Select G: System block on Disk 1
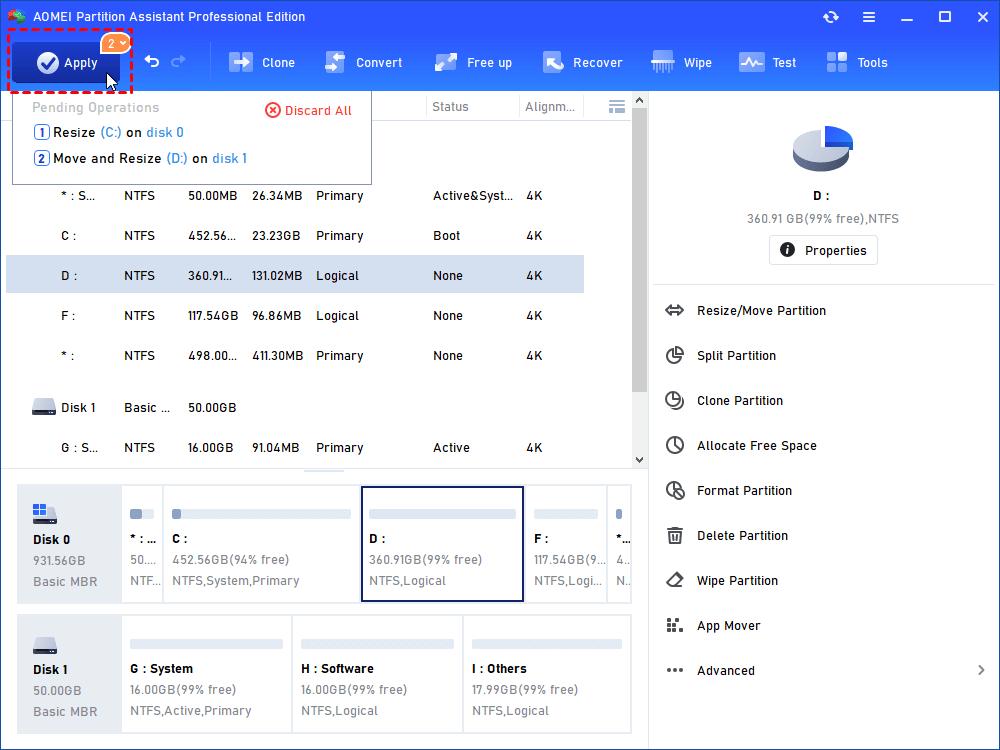Image resolution: width=1000 pixels, height=750 pixels. [x=206, y=673]
